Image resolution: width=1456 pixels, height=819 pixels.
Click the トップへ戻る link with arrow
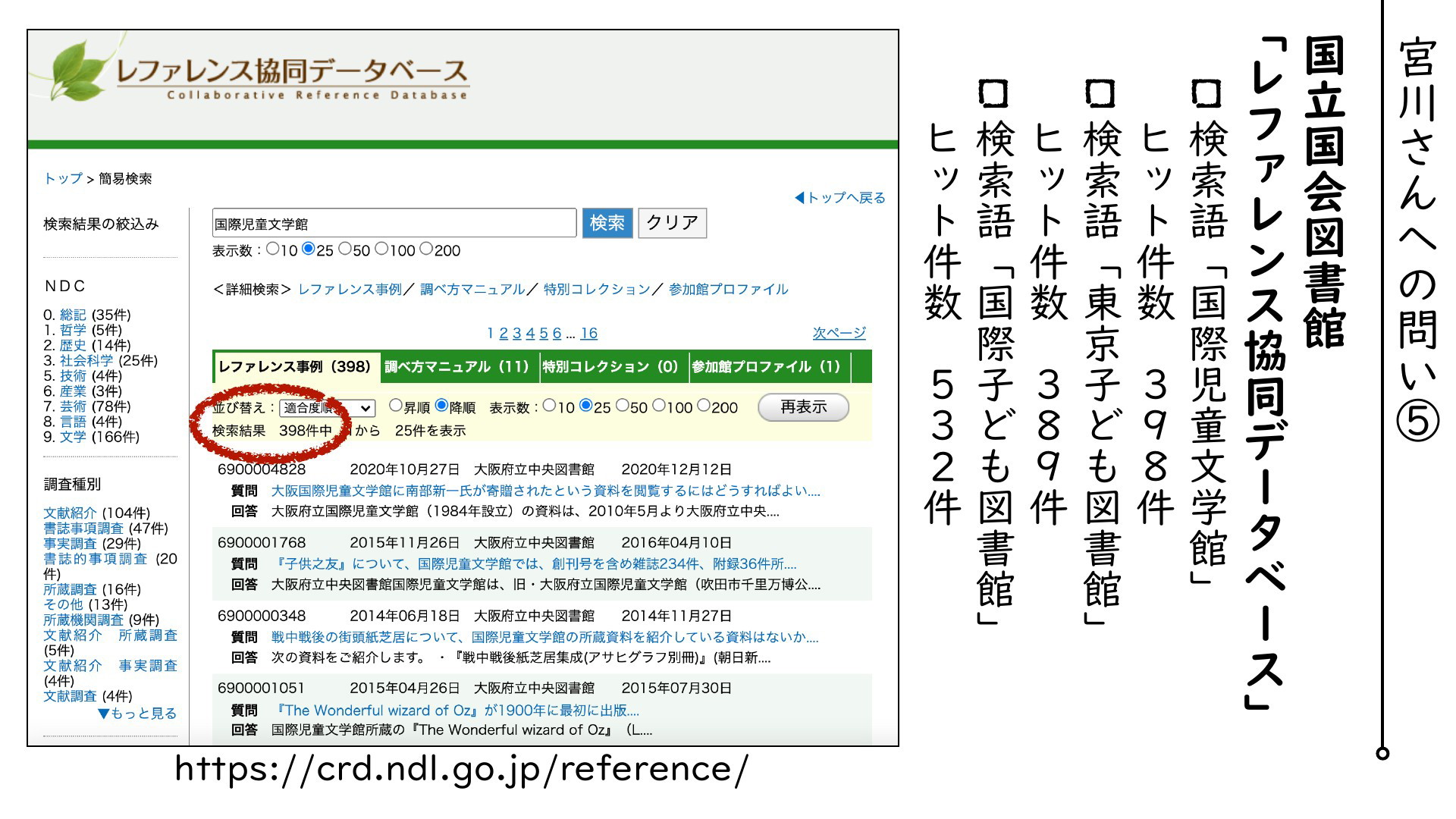pos(839,198)
